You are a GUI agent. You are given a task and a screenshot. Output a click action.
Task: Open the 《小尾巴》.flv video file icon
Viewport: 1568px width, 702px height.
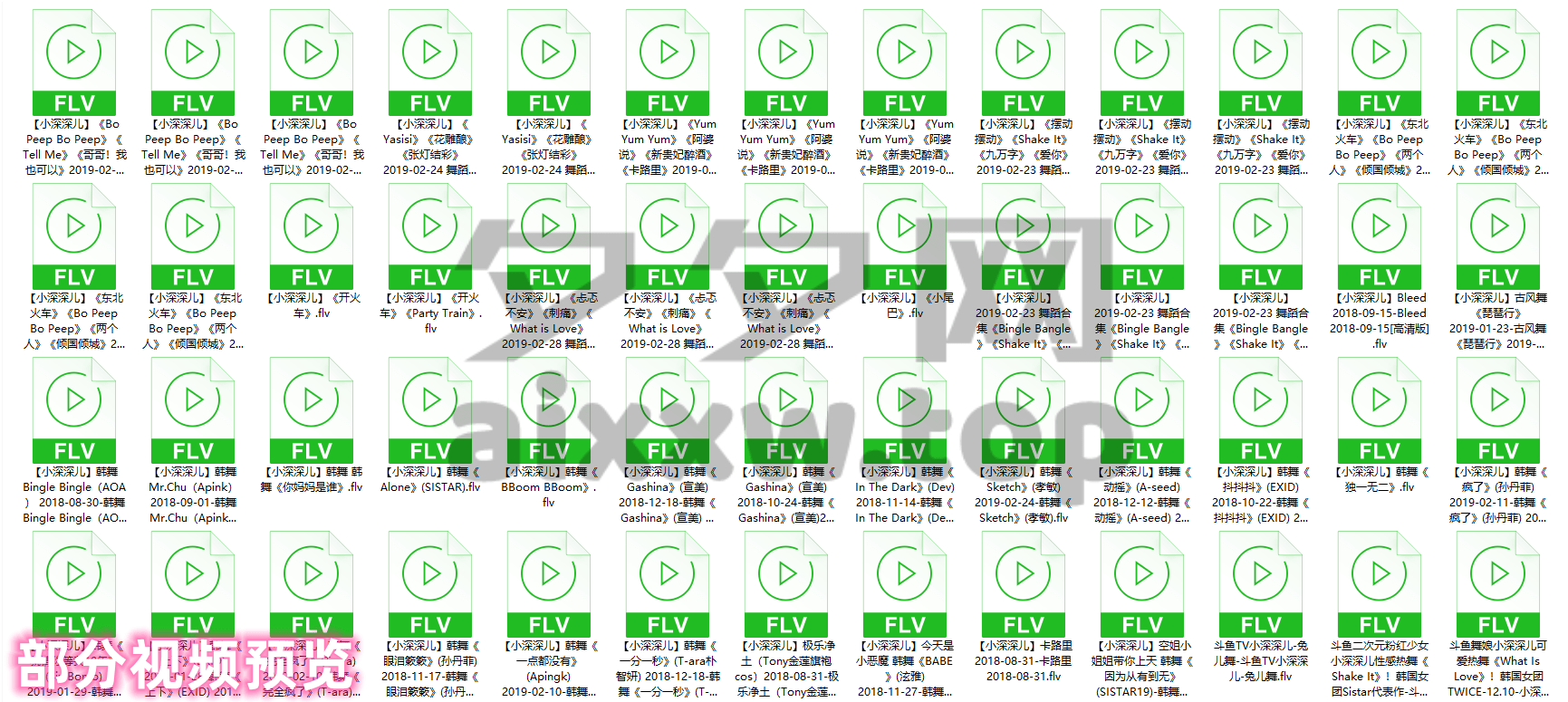[905, 236]
